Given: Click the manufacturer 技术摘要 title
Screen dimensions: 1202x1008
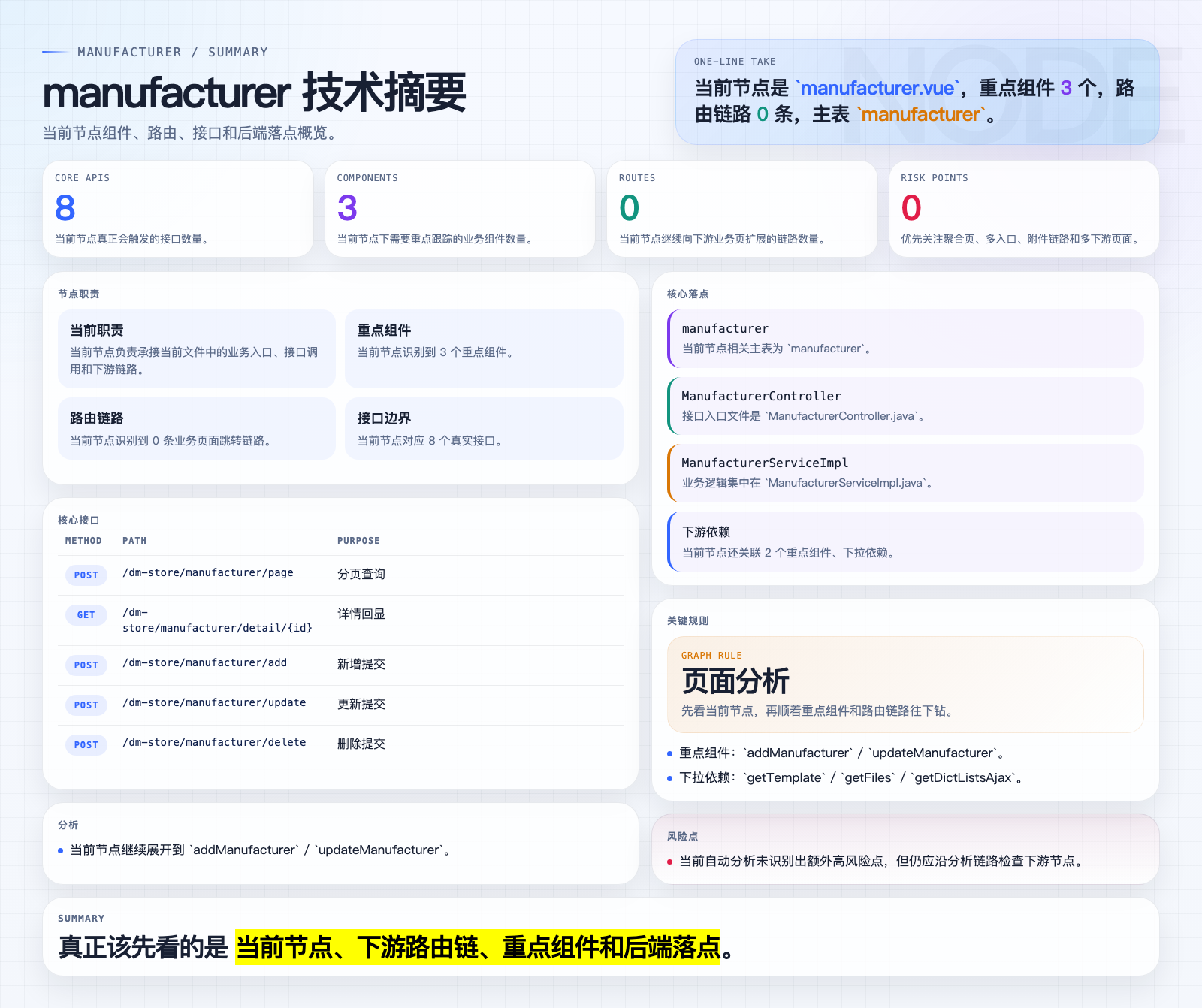Looking at the screenshot, I should [x=255, y=92].
